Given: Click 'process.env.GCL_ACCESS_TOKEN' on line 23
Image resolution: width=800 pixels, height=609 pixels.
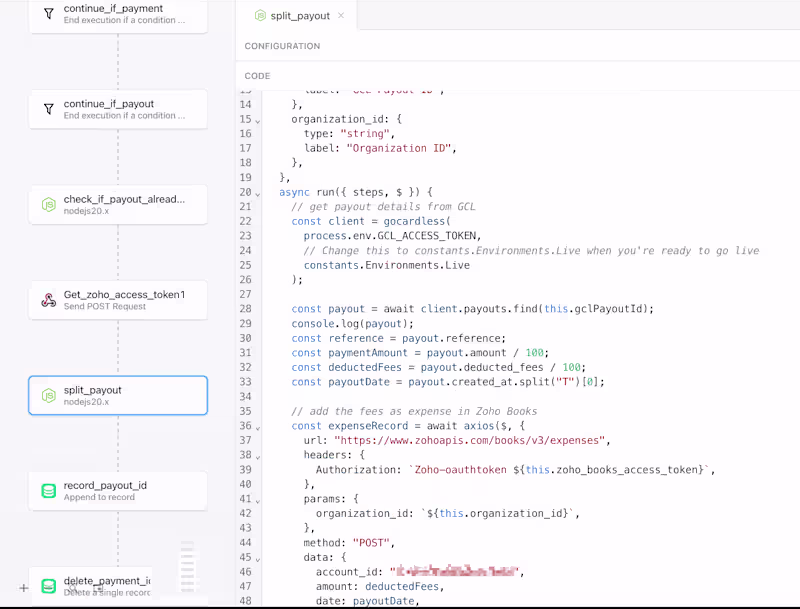Looking at the screenshot, I should (390, 236).
